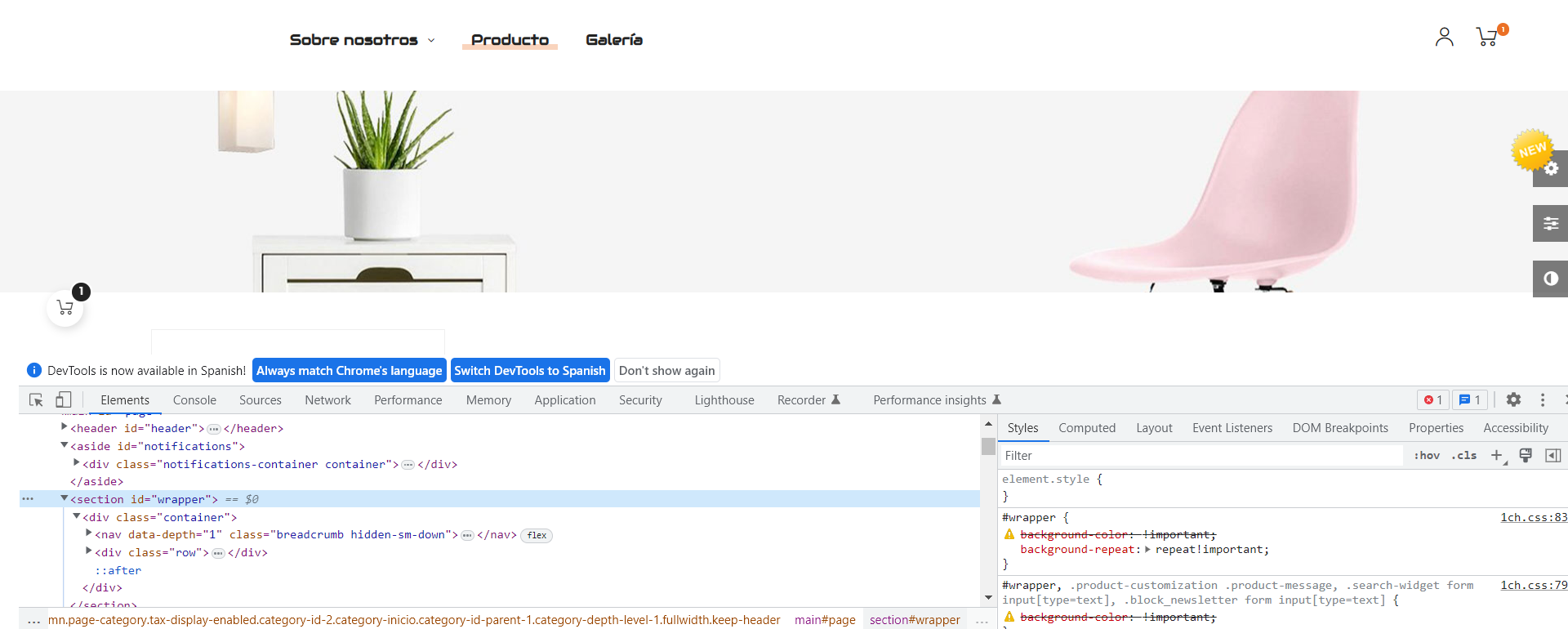Toggle the .cls element classes panel

(1463, 456)
